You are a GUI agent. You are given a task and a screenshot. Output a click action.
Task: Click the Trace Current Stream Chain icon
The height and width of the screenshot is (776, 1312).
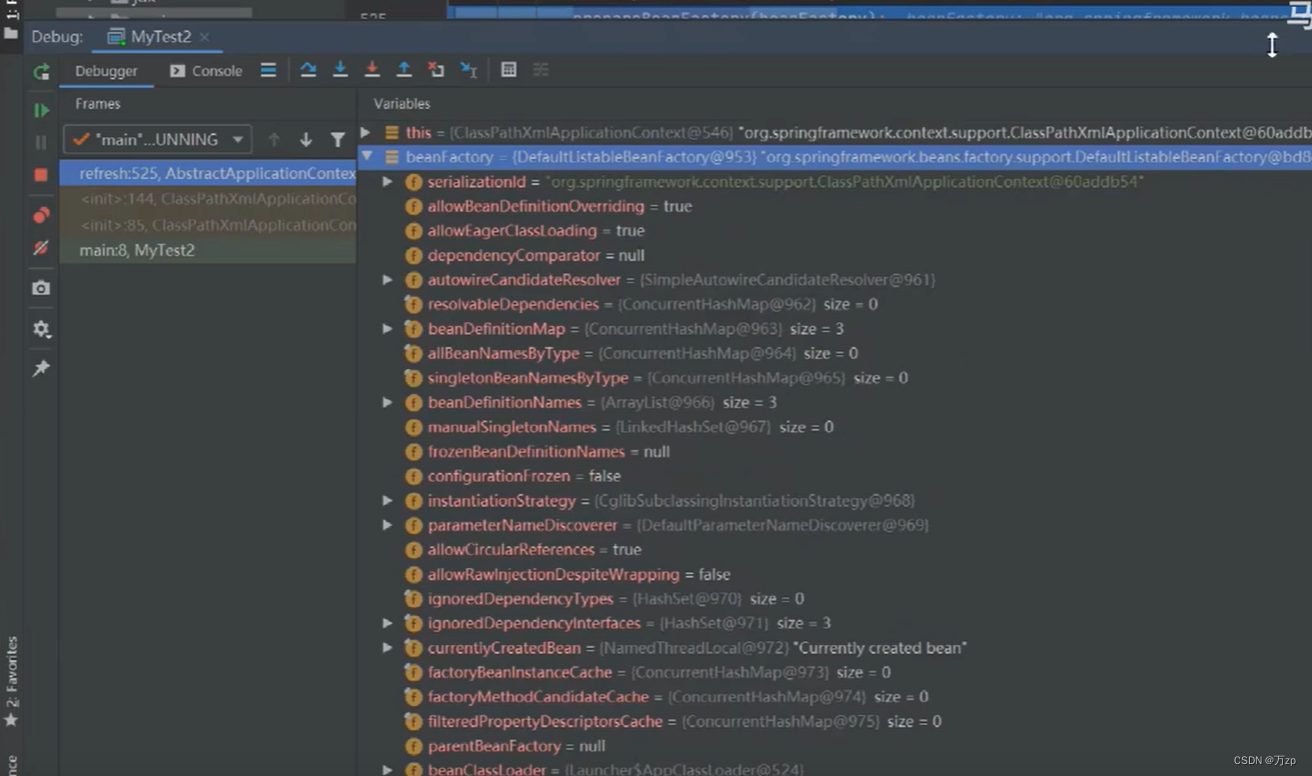pos(541,70)
